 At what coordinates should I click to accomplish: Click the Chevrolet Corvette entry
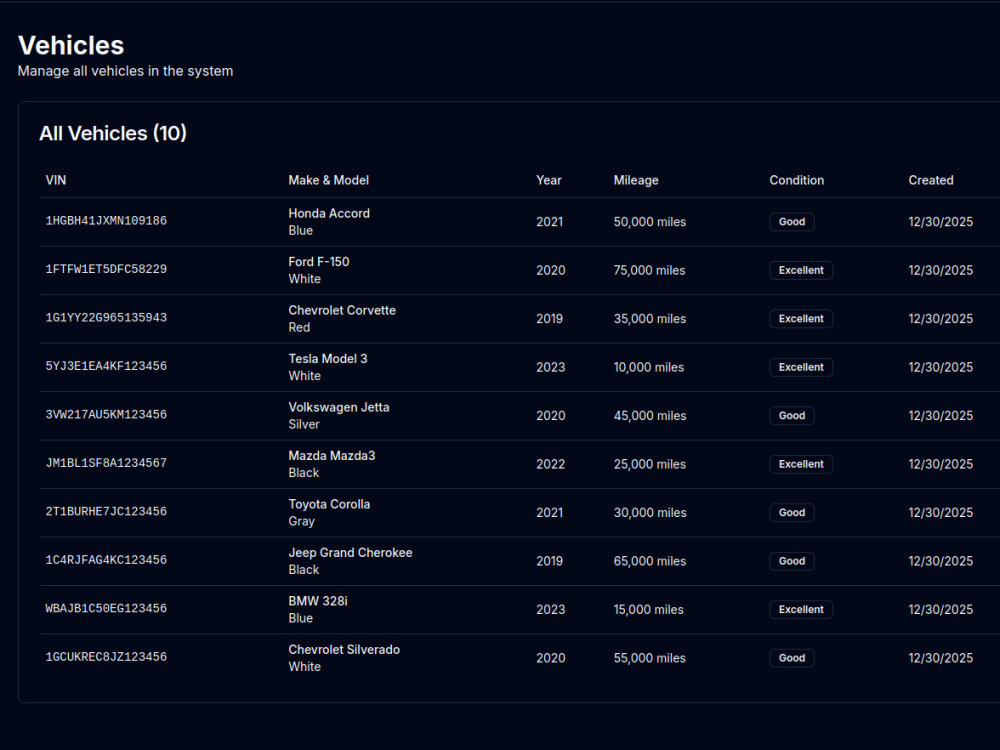(342, 310)
